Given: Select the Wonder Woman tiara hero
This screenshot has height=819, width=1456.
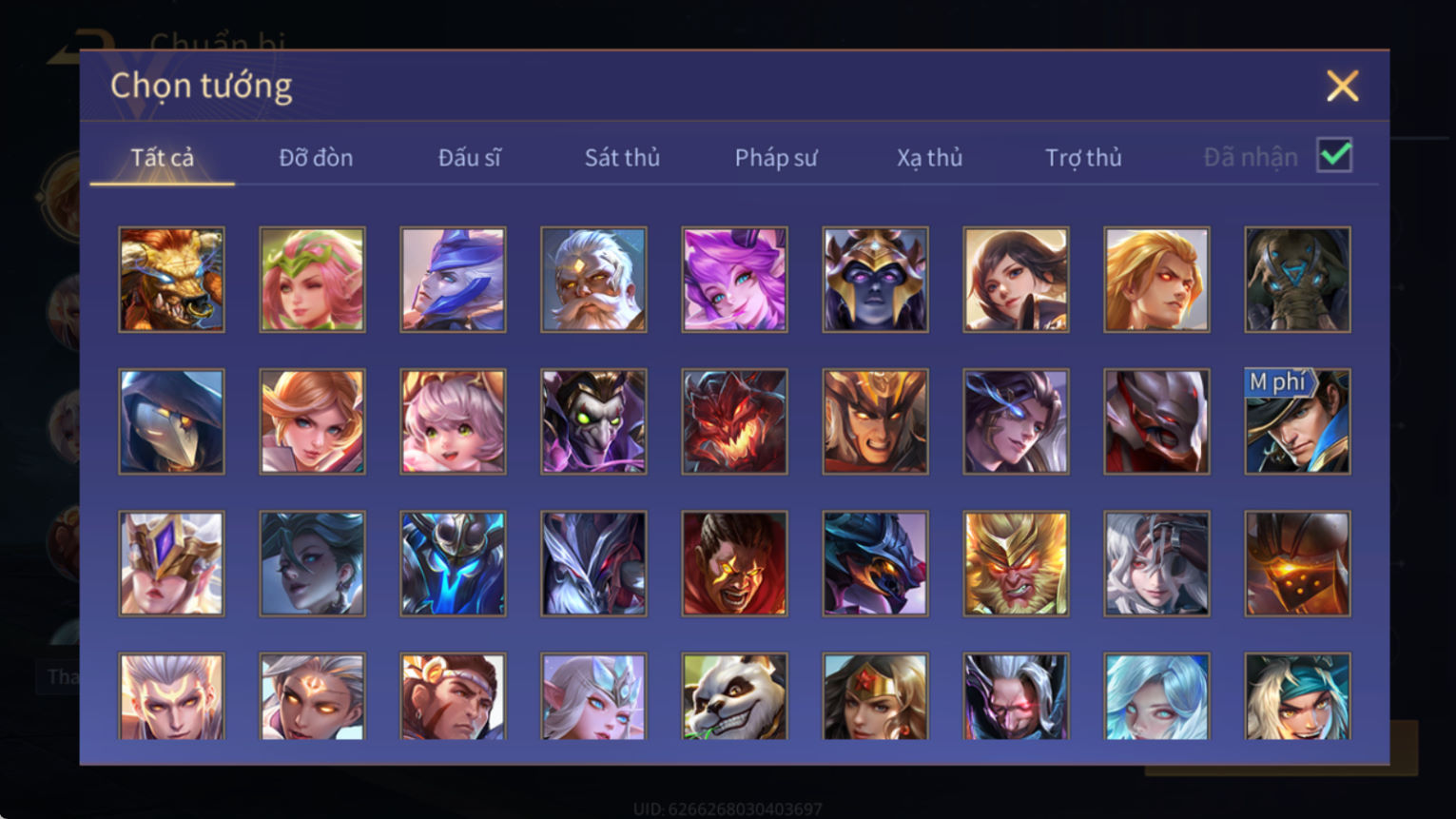Looking at the screenshot, I should point(875,696).
